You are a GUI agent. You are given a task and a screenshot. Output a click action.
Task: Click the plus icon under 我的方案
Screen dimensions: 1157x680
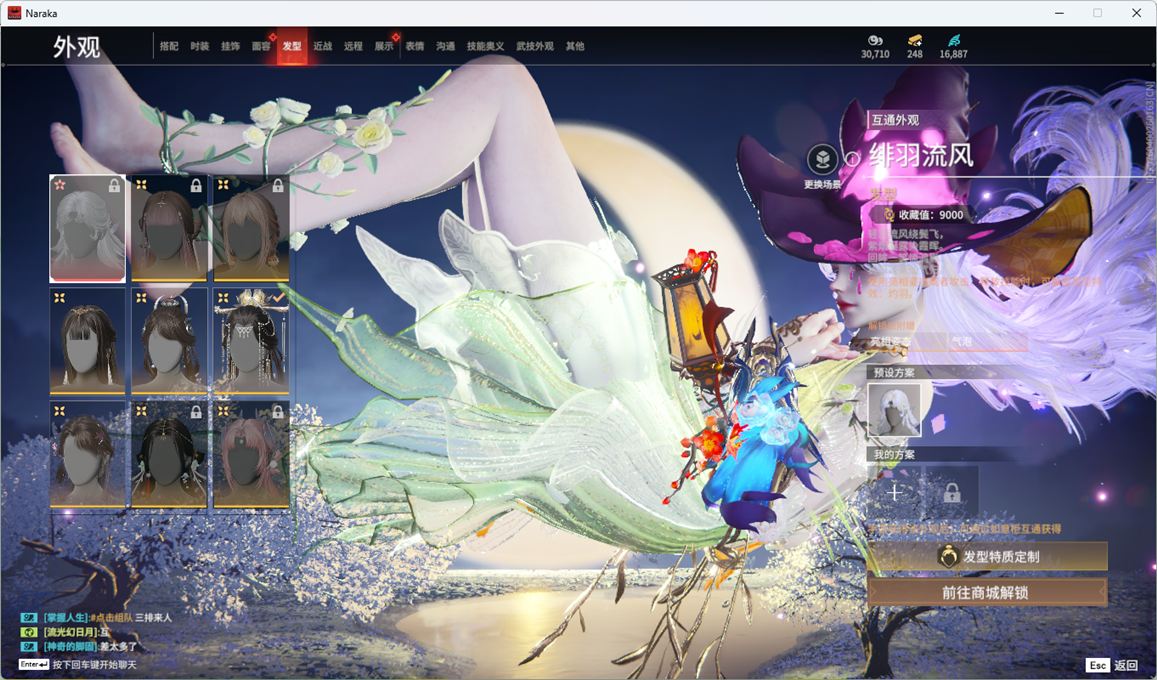click(x=895, y=491)
